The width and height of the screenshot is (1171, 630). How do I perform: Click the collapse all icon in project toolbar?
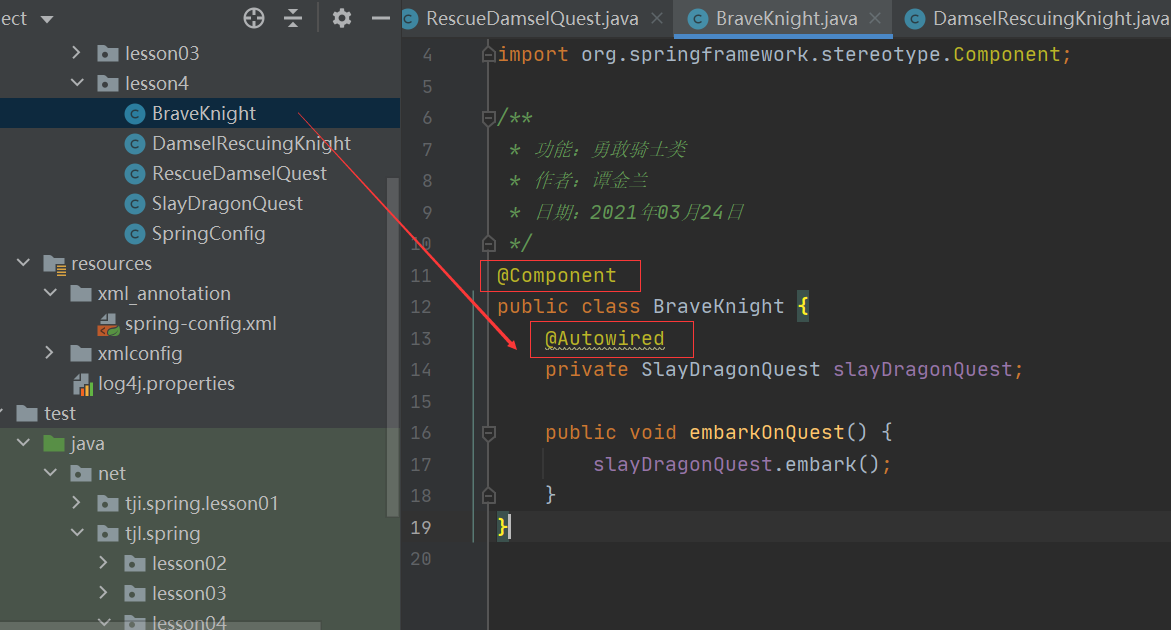(293, 18)
